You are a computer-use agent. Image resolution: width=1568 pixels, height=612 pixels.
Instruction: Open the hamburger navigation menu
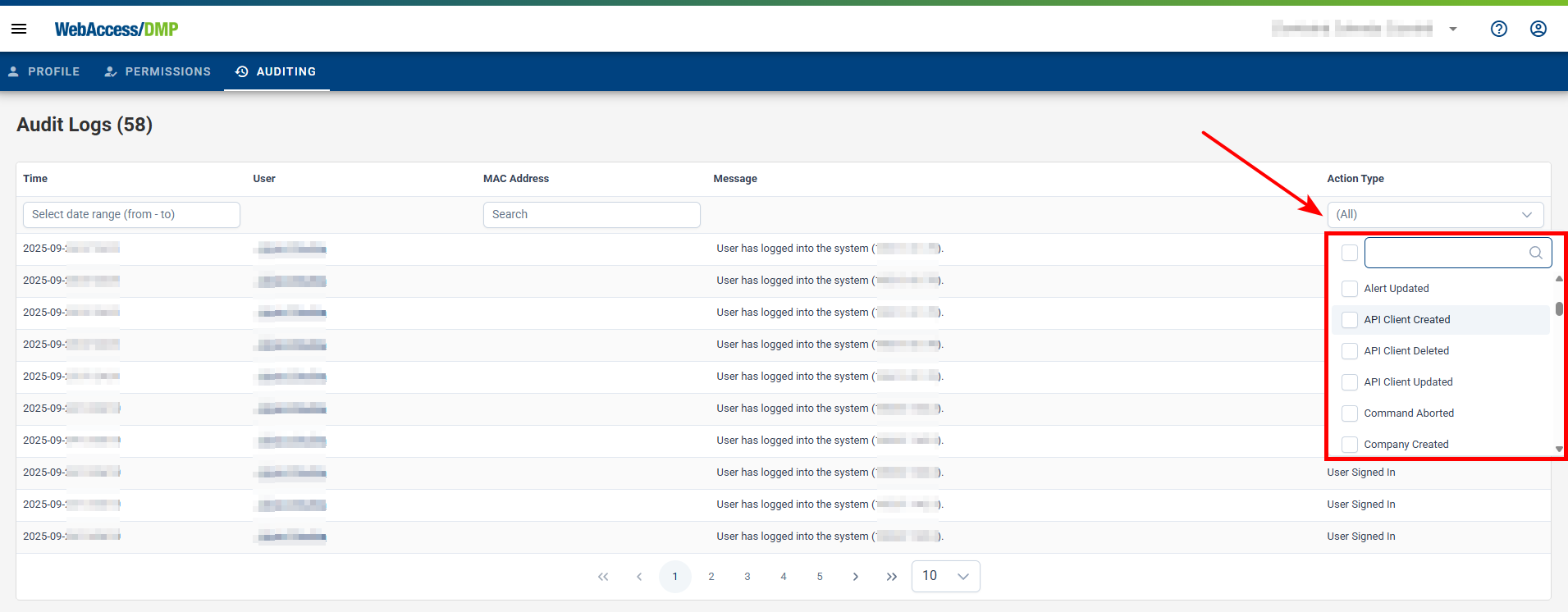[x=19, y=29]
